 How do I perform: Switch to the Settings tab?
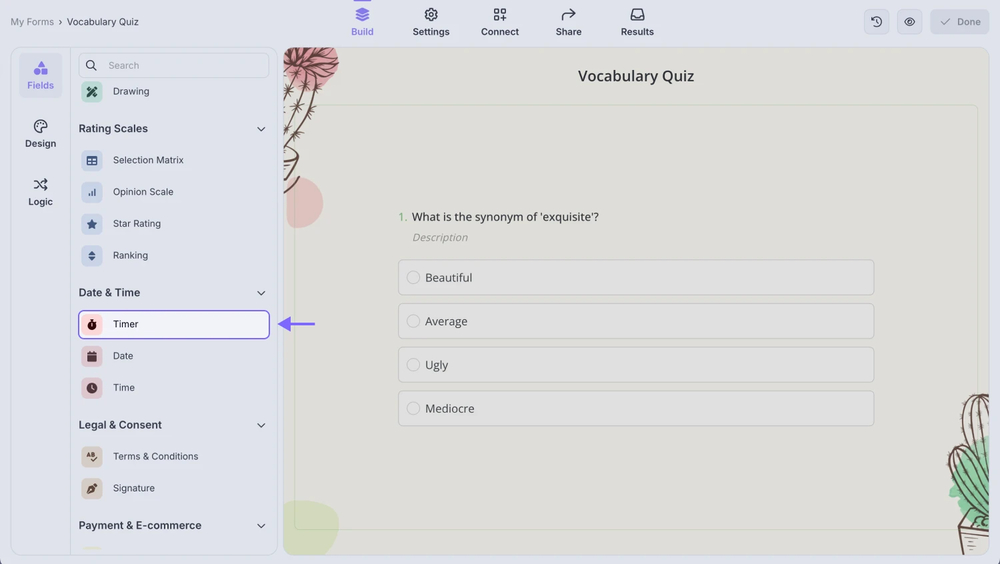(431, 22)
